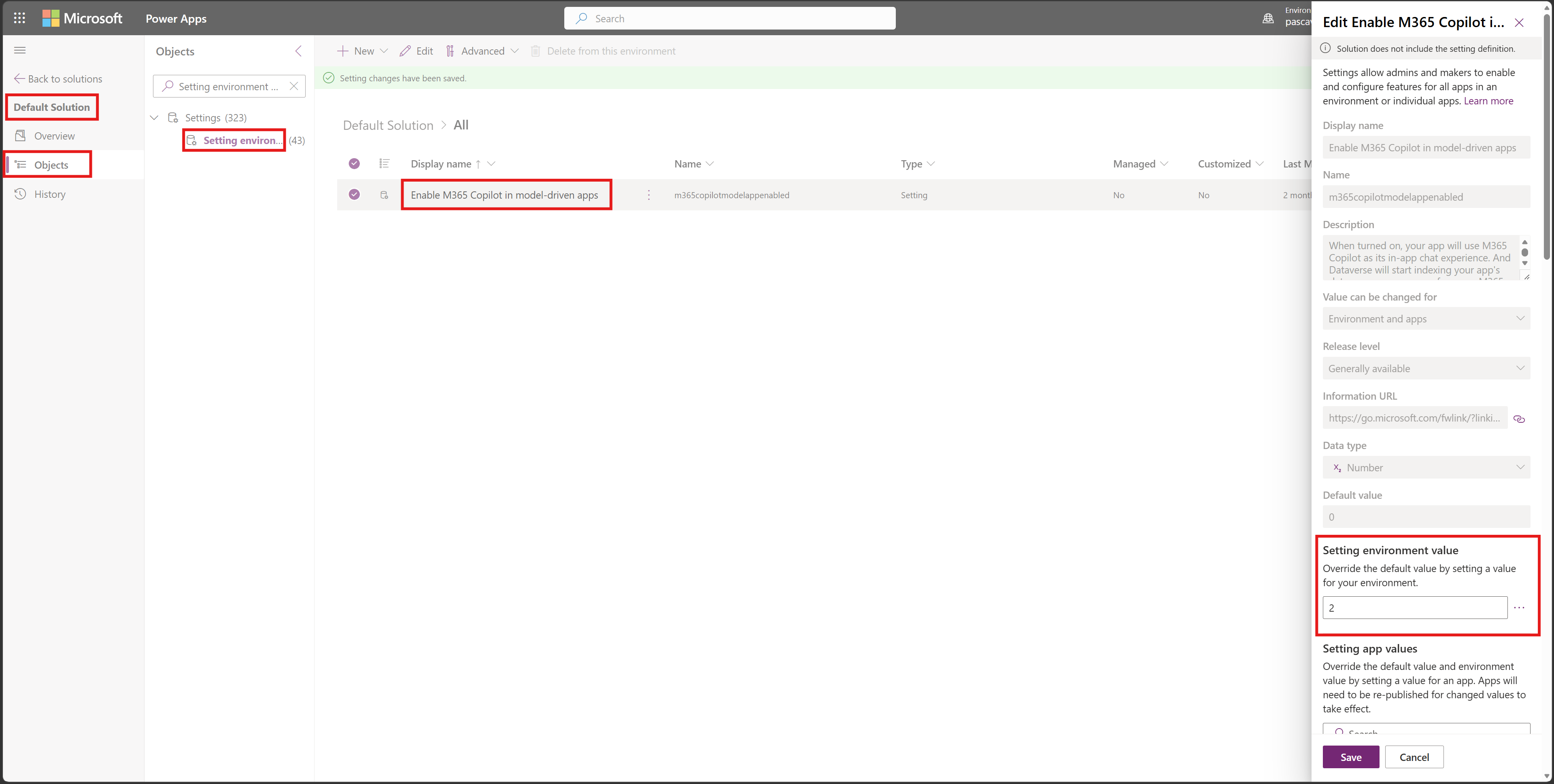
Task: Open the Learn more link
Action: (x=1488, y=101)
